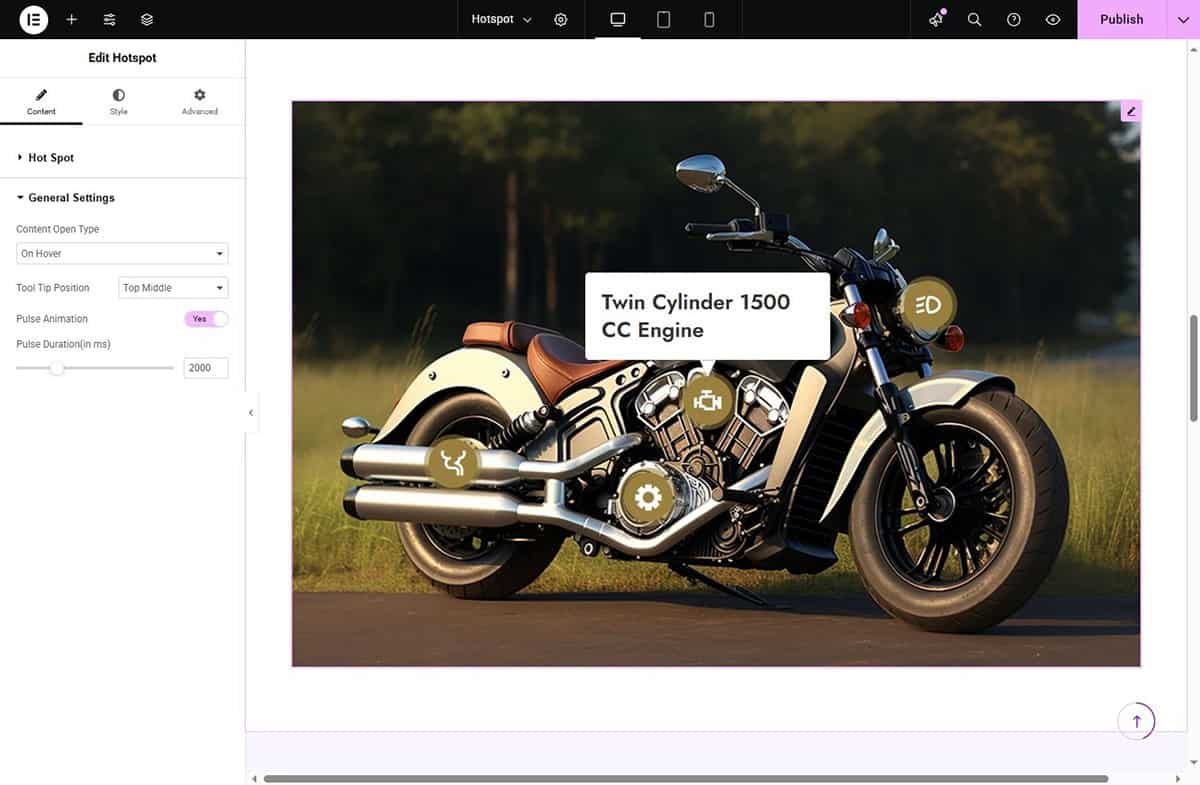Click the Pulse Duration(in ms) label
The width and height of the screenshot is (1200, 785).
(63, 344)
